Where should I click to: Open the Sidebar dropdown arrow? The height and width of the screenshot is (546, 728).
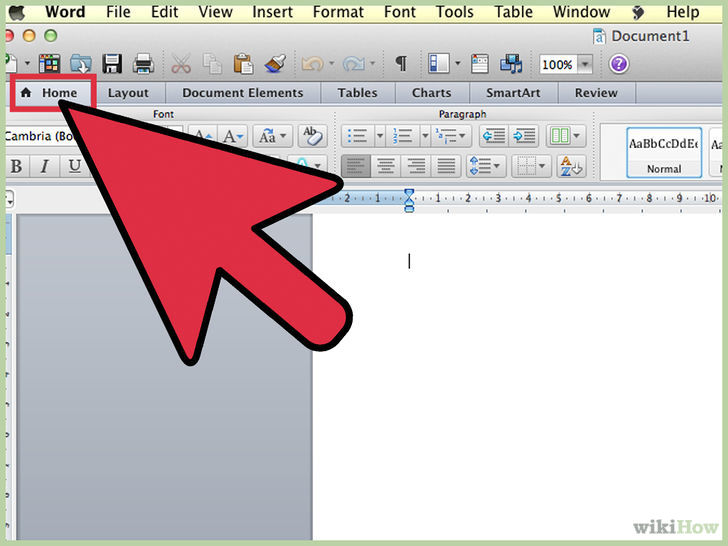click(x=457, y=63)
